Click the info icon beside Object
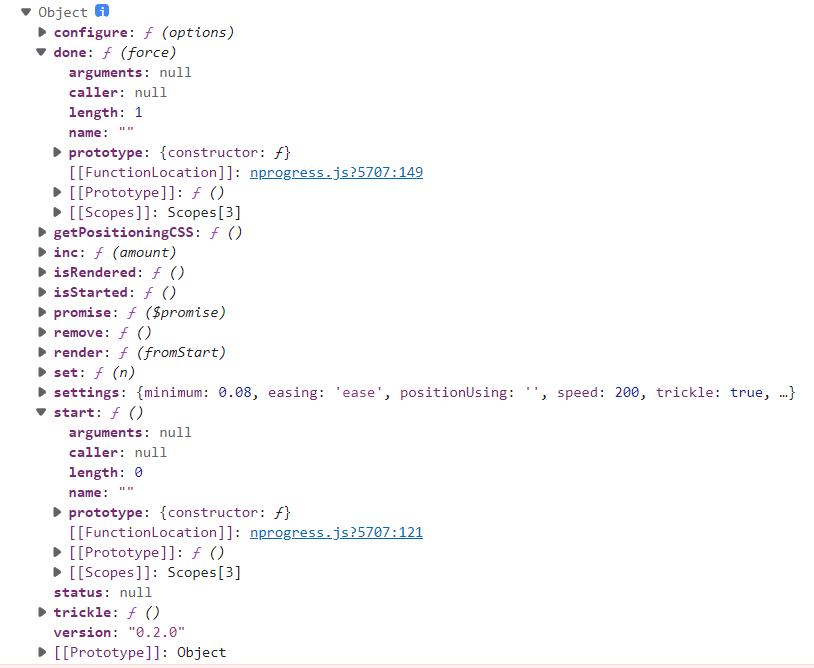Image resolution: width=814 pixels, height=668 pixels. coord(102,12)
